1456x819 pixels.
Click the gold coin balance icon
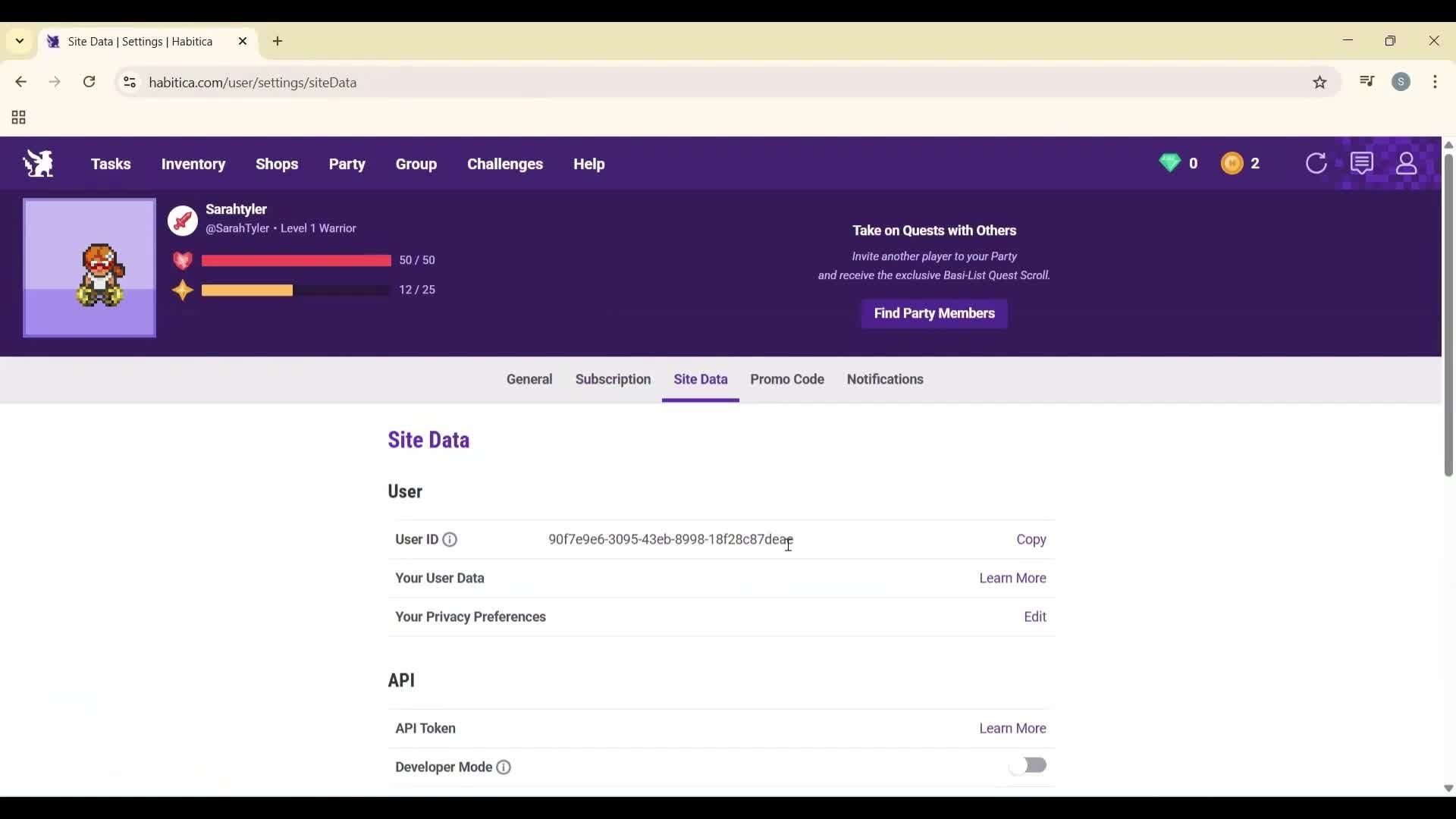[1232, 163]
